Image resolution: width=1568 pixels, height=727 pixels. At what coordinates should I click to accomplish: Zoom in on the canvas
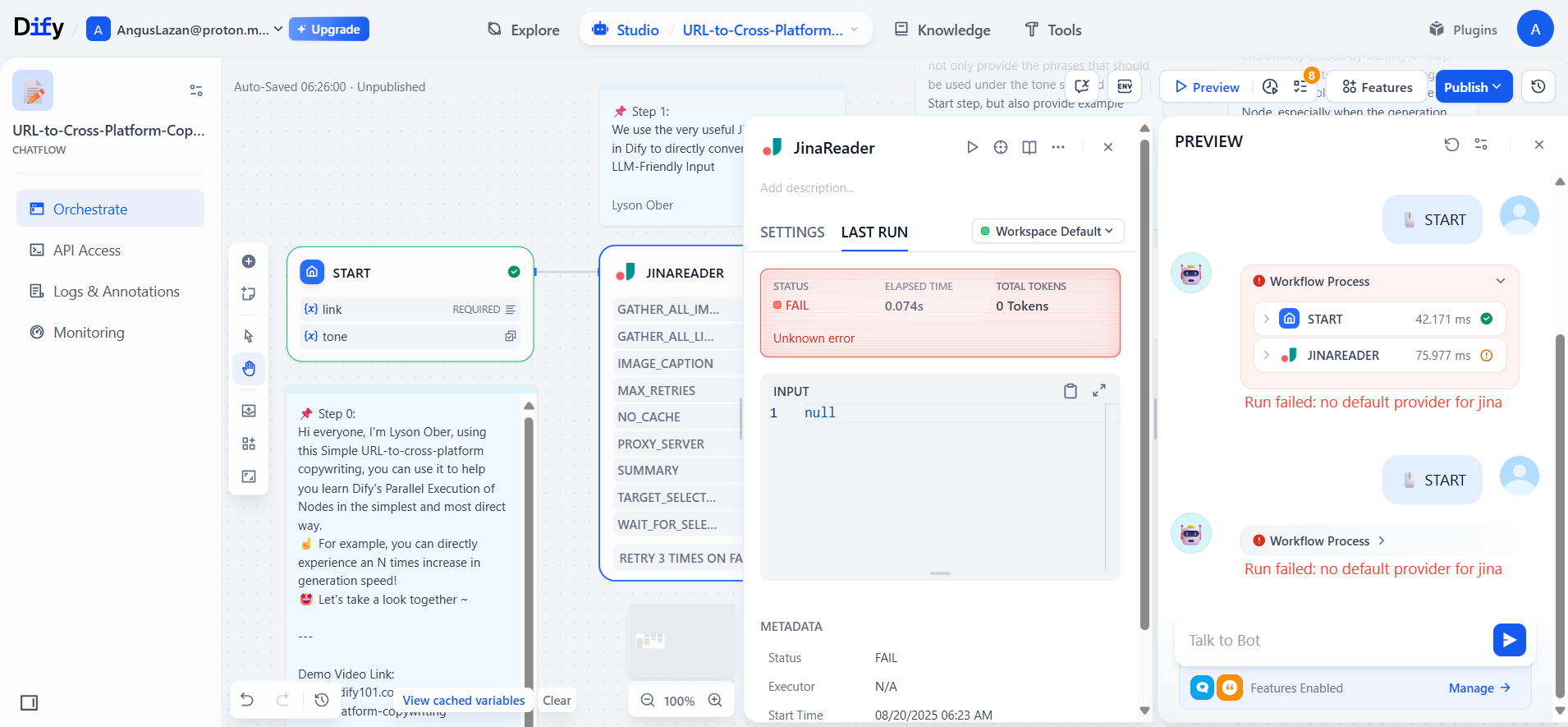(x=715, y=701)
